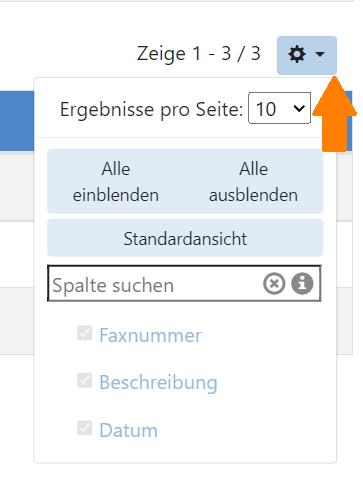Toggle the Datum checkbox
Screen dimensions: 363x499
click(85, 428)
